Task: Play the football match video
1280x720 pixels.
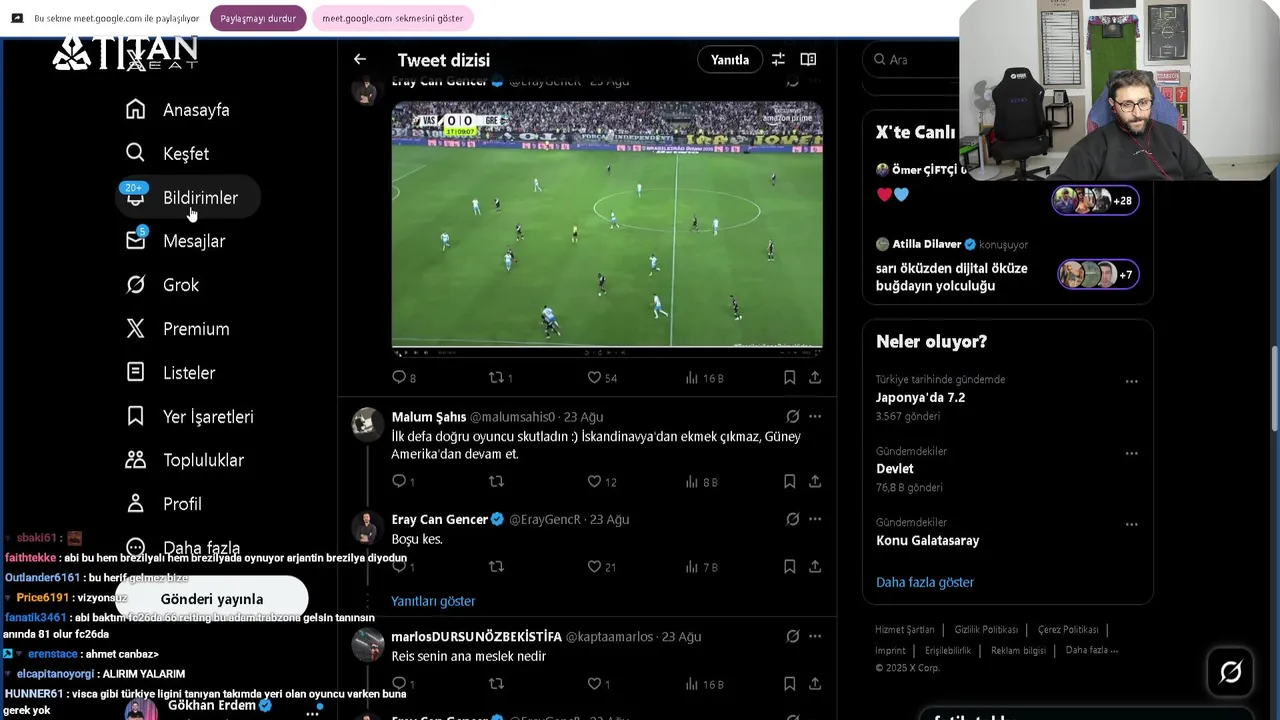Action: (x=607, y=228)
